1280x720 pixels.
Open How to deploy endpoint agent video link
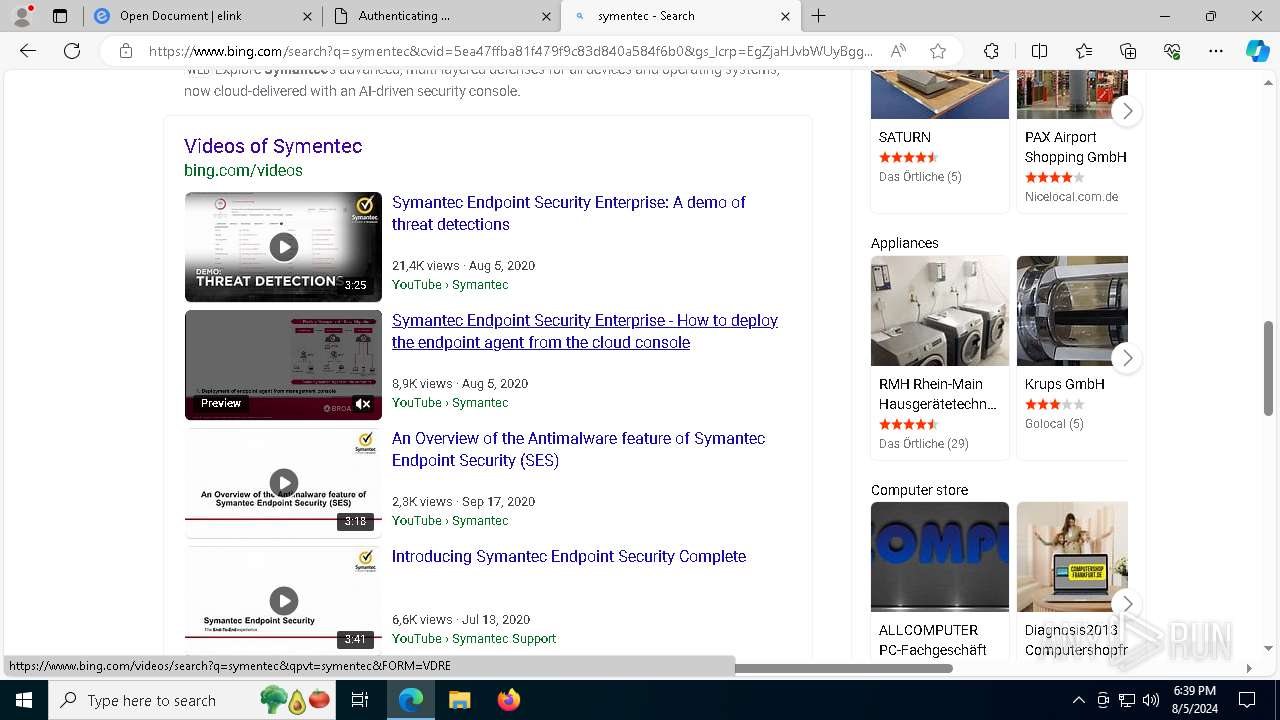pos(585,331)
